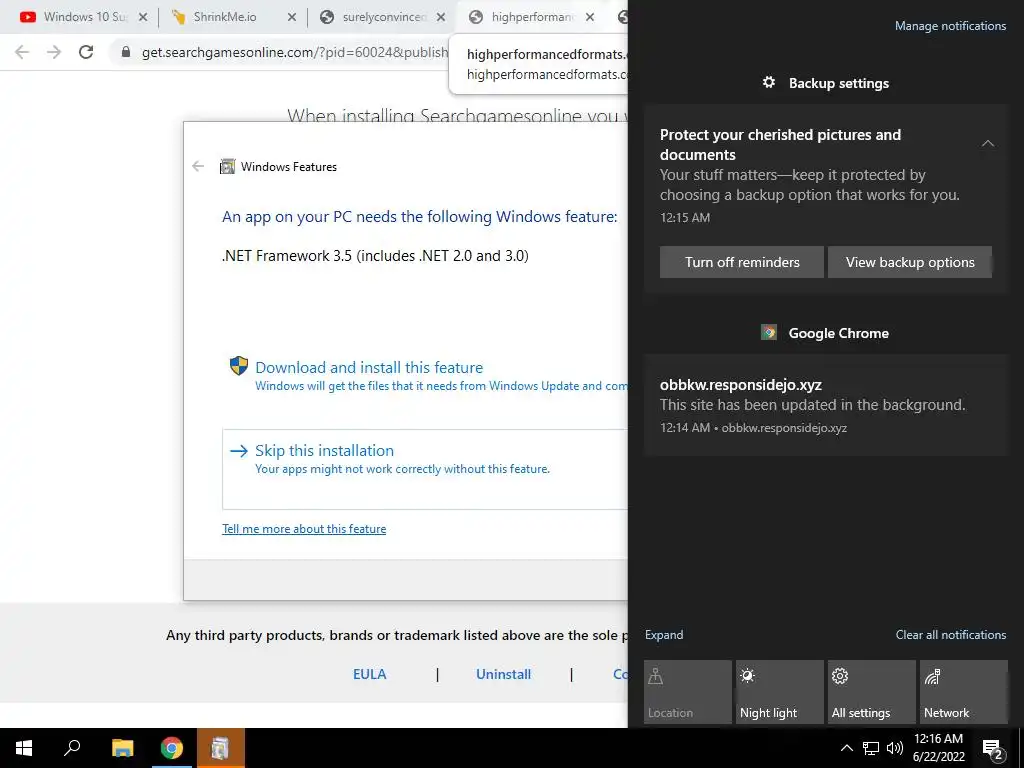Click the Backup settings gear icon
Viewport: 1024px width, 768px height.
coord(769,82)
